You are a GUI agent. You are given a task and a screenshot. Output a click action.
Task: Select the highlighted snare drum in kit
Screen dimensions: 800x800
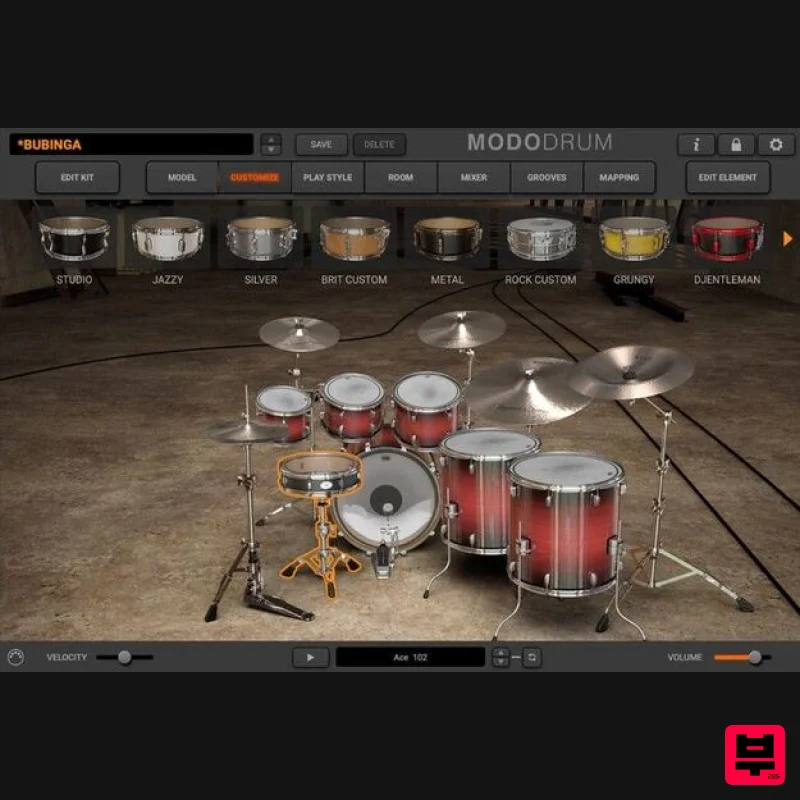pyautogui.click(x=320, y=473)
